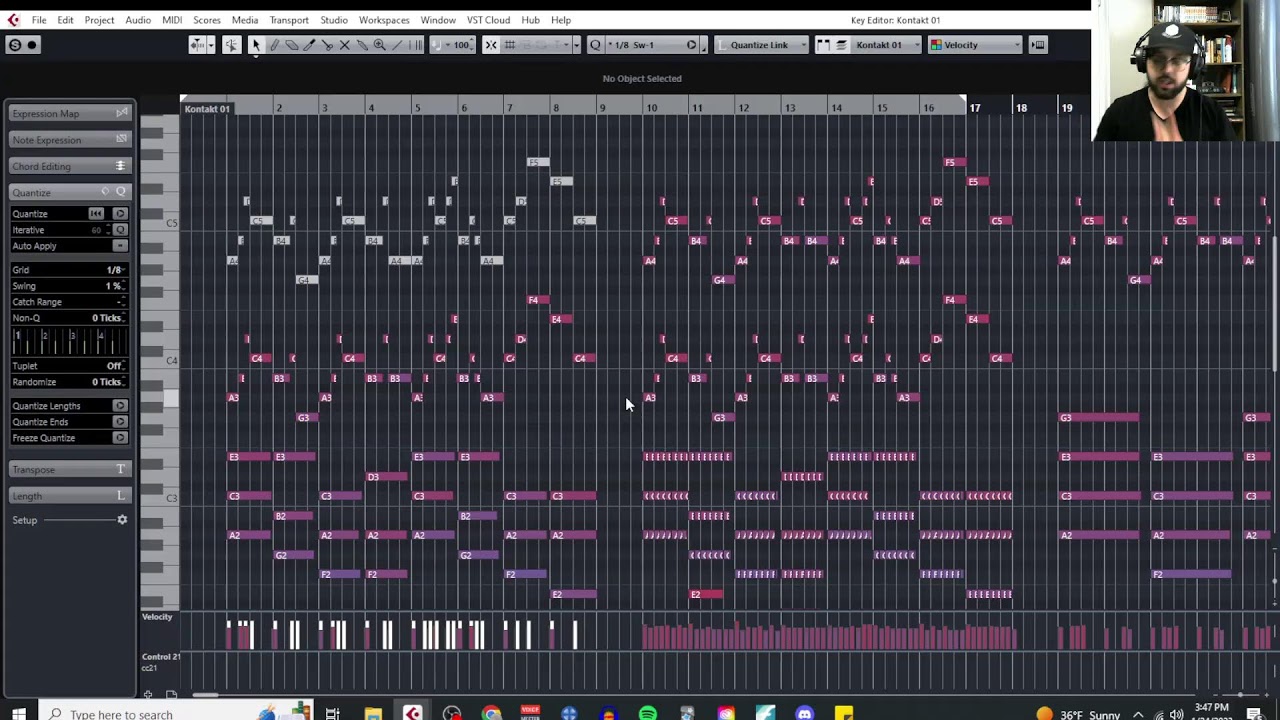Click the Windows Start button

19,714
